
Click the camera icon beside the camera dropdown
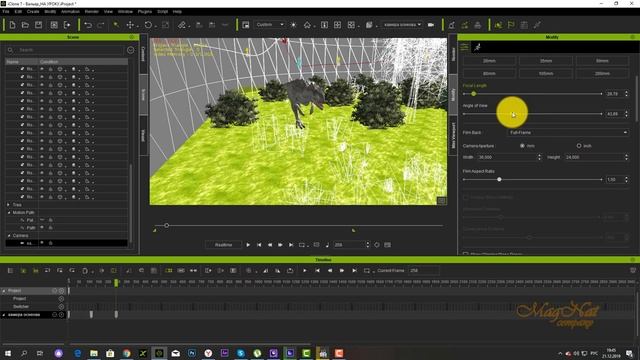431,25
